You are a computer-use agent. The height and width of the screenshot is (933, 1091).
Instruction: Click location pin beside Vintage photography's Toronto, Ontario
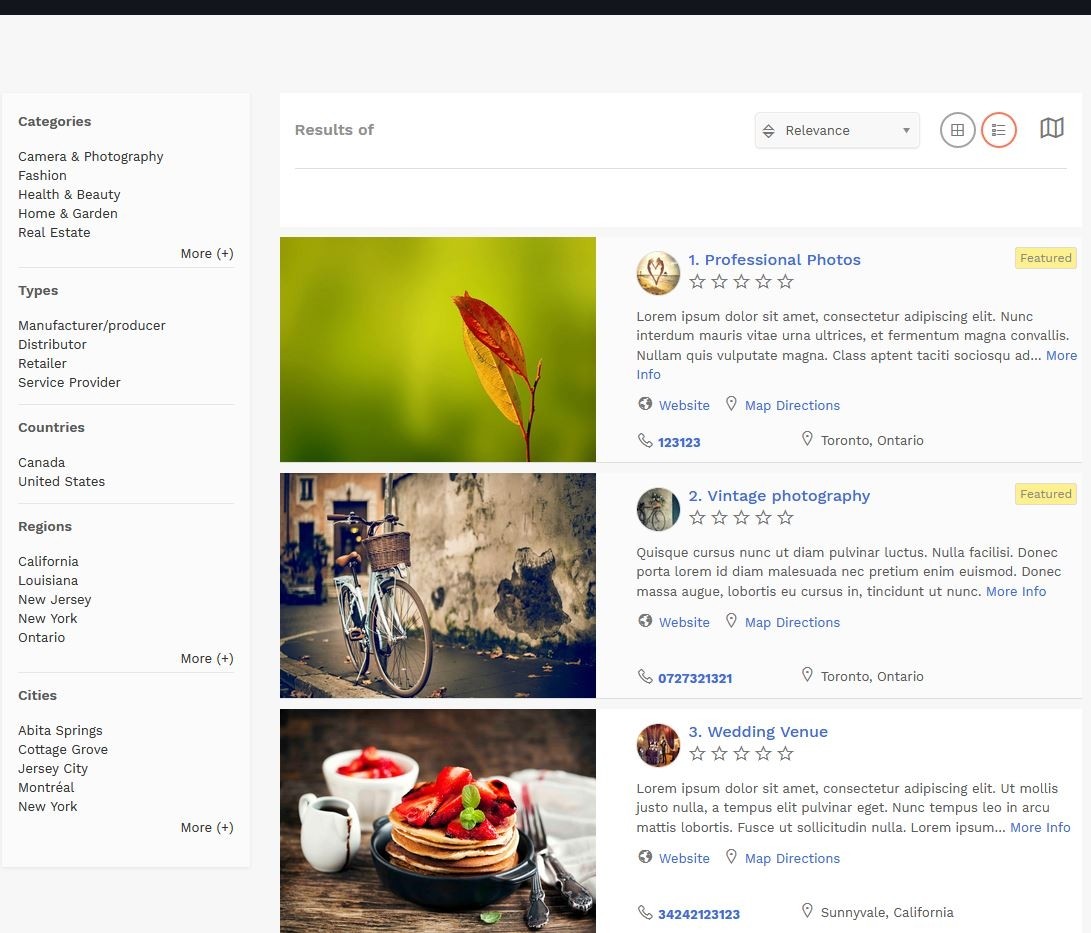point(807,674)
